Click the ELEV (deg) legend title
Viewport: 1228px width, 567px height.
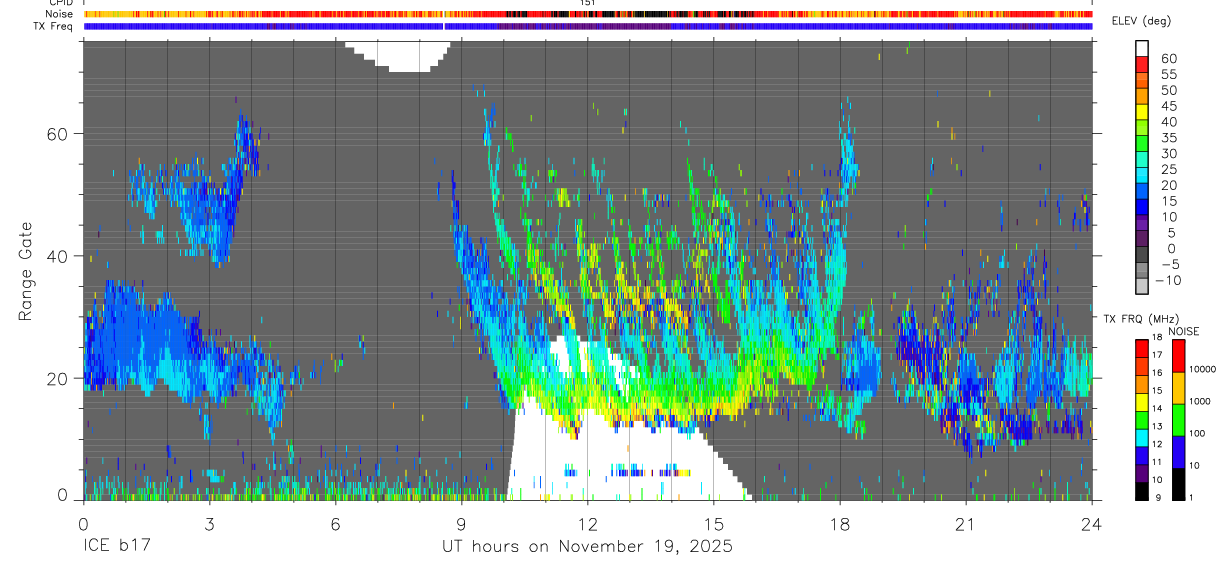click(x=1142, y=21)
